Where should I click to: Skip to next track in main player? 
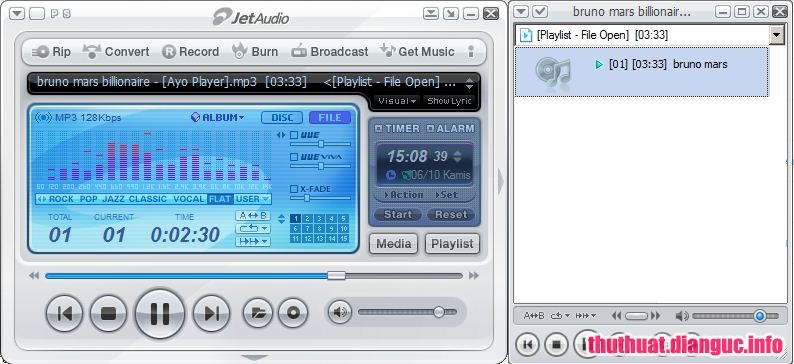tap(212, 314)
